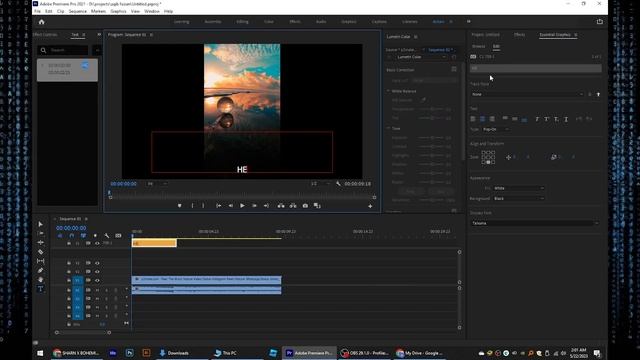Open the Background Black dropdown
Viewport: 640px width, 360px height.
(519, 198)
